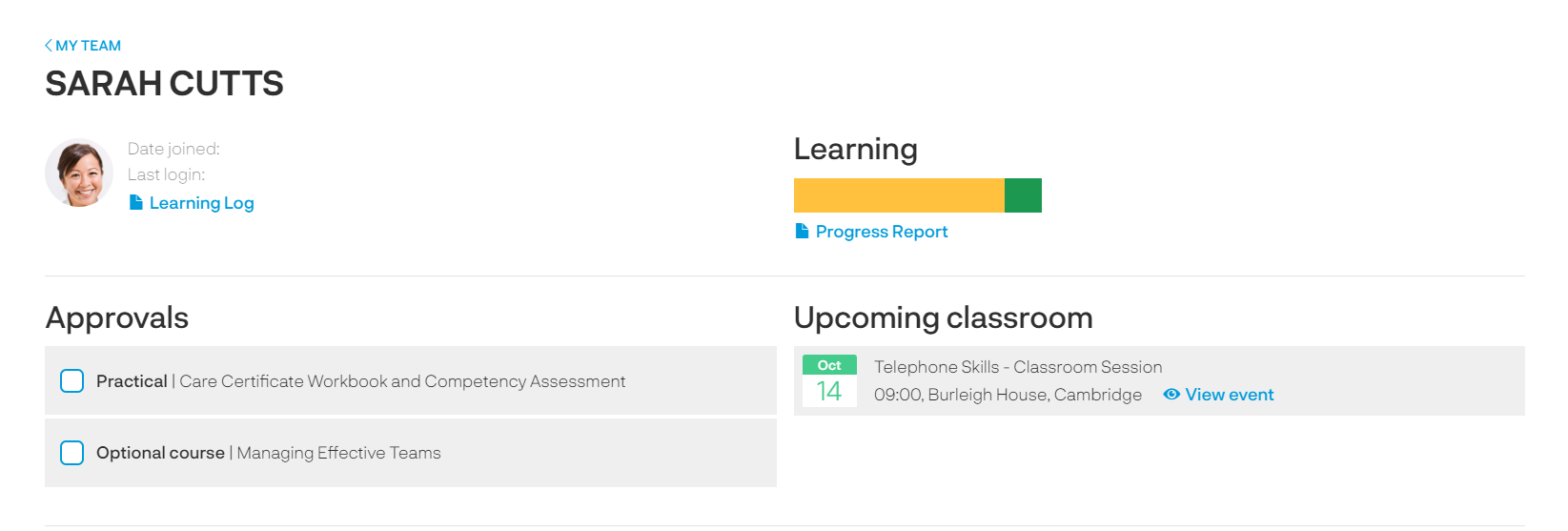Viewport: 1568px width, 531px height.
Task: Click the eye icon beside View event
Action: [x=1171, y=394]
